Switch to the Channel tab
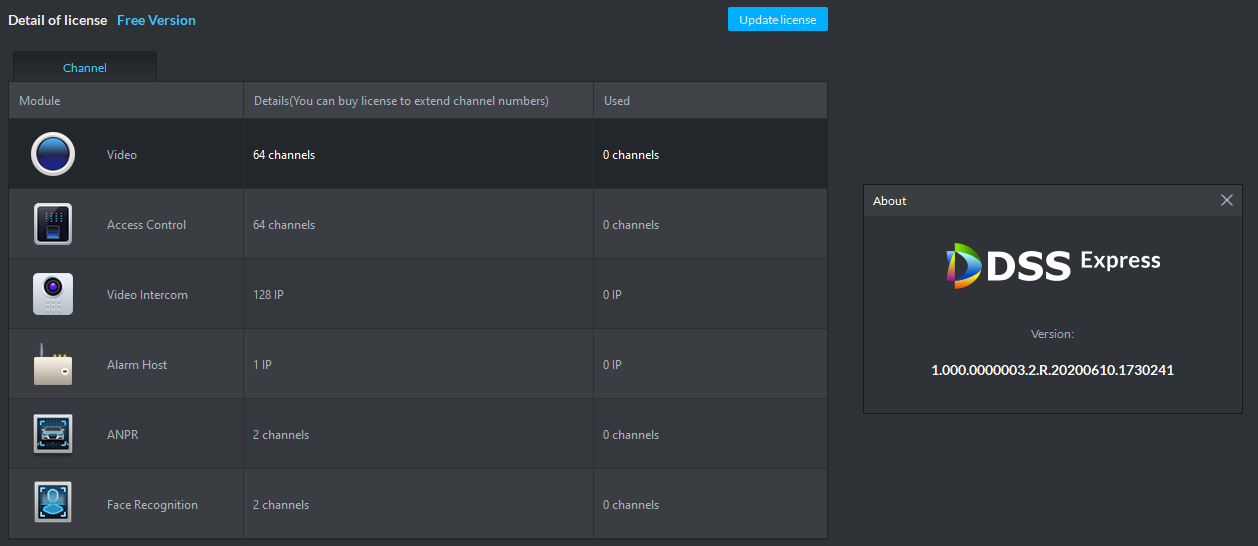Viewport: 1258px width, 546px height. click(85, 68)
